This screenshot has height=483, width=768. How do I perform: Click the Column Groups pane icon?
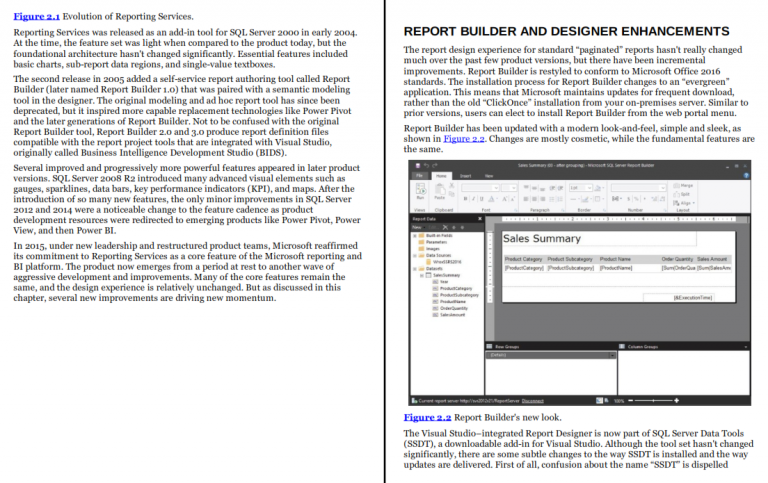pyautogui.click(x=622, y=346)
